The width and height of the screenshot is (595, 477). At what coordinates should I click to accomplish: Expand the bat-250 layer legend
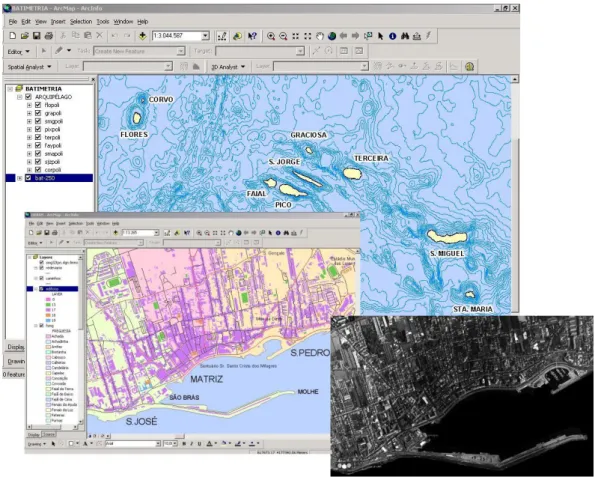click(20, 178)
